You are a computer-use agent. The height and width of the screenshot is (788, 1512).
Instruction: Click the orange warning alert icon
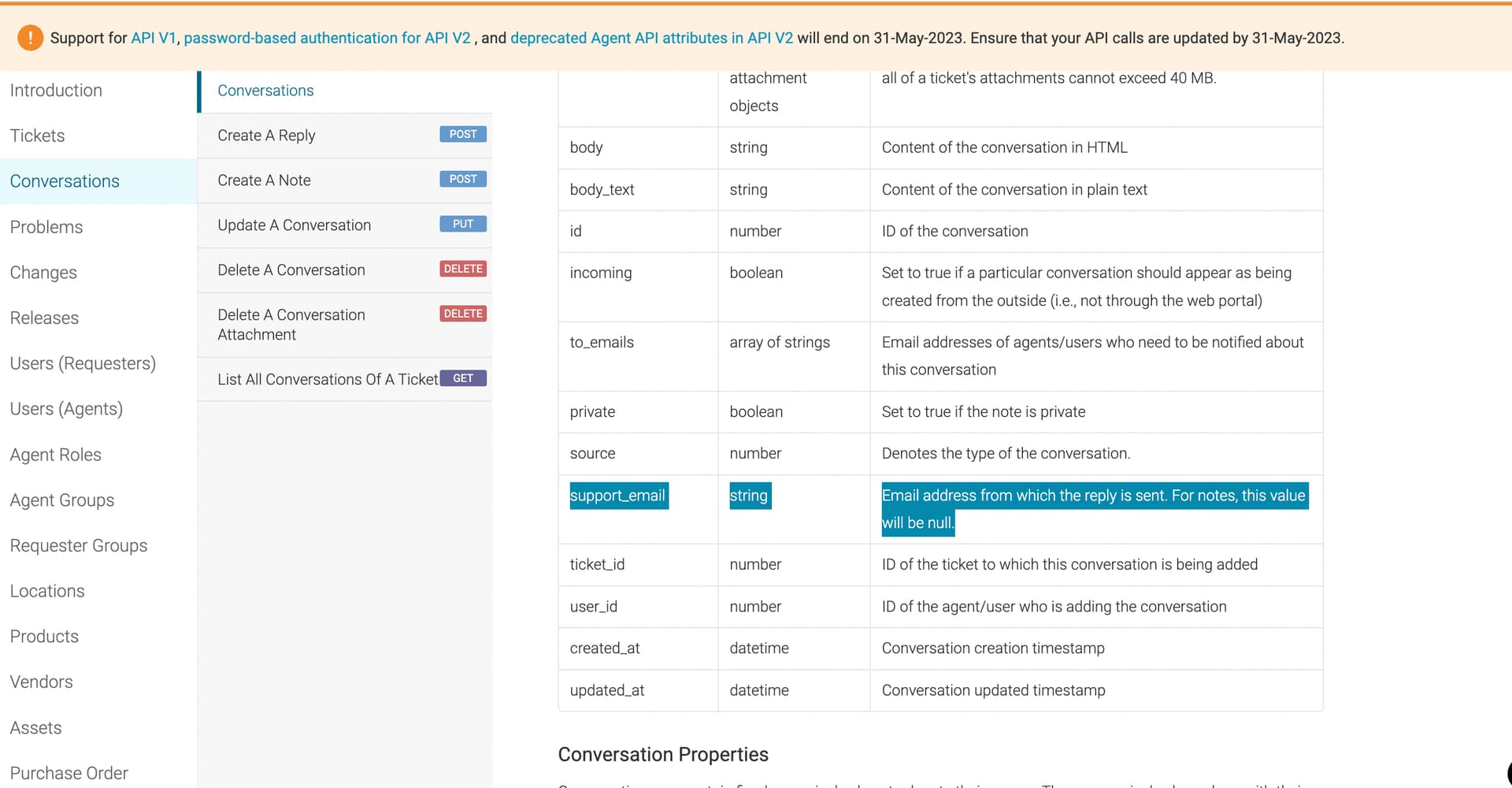[30, 37]
